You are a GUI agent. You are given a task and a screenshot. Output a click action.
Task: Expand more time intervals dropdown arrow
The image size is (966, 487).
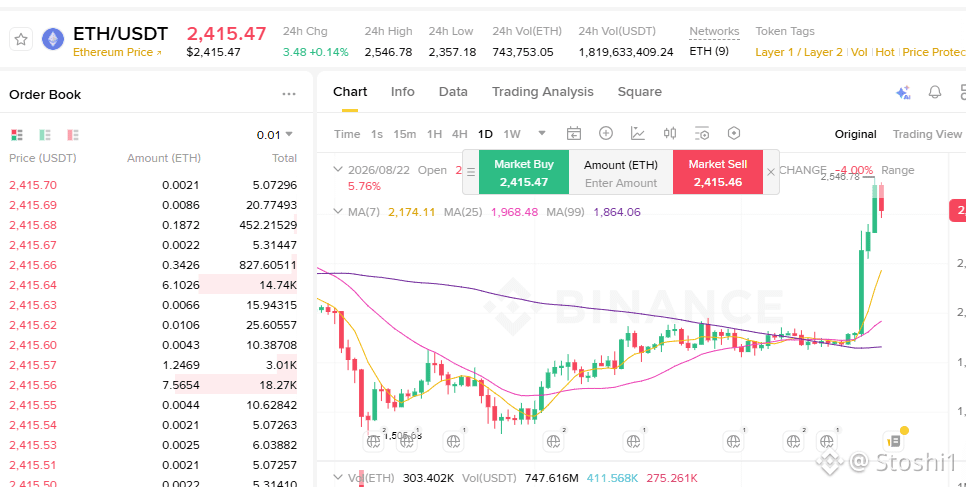(x=542, y=133)
